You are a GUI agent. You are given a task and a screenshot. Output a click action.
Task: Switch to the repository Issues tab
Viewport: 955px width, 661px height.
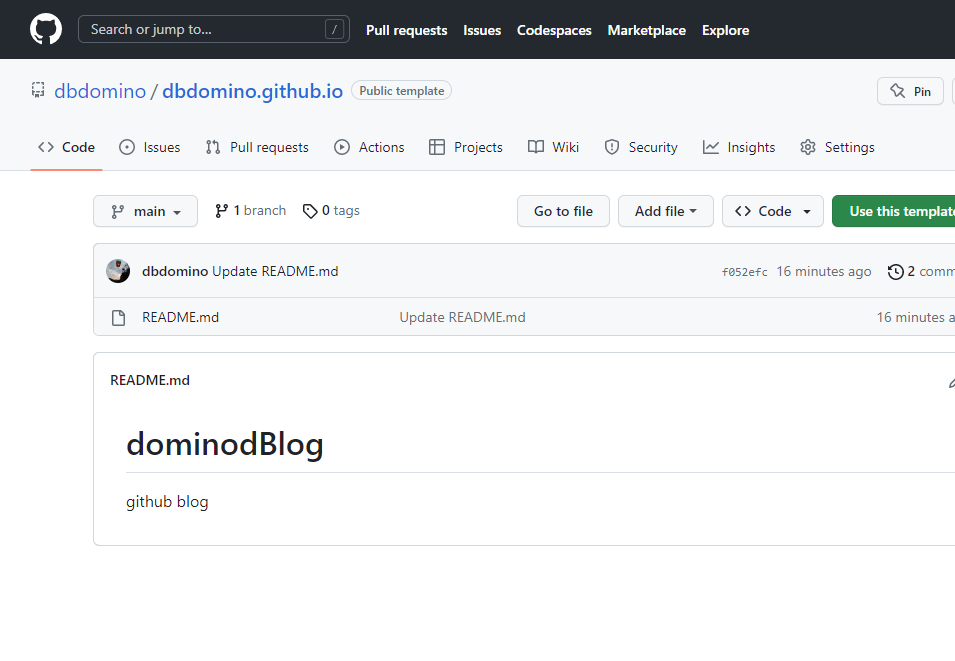click(150, 147)
